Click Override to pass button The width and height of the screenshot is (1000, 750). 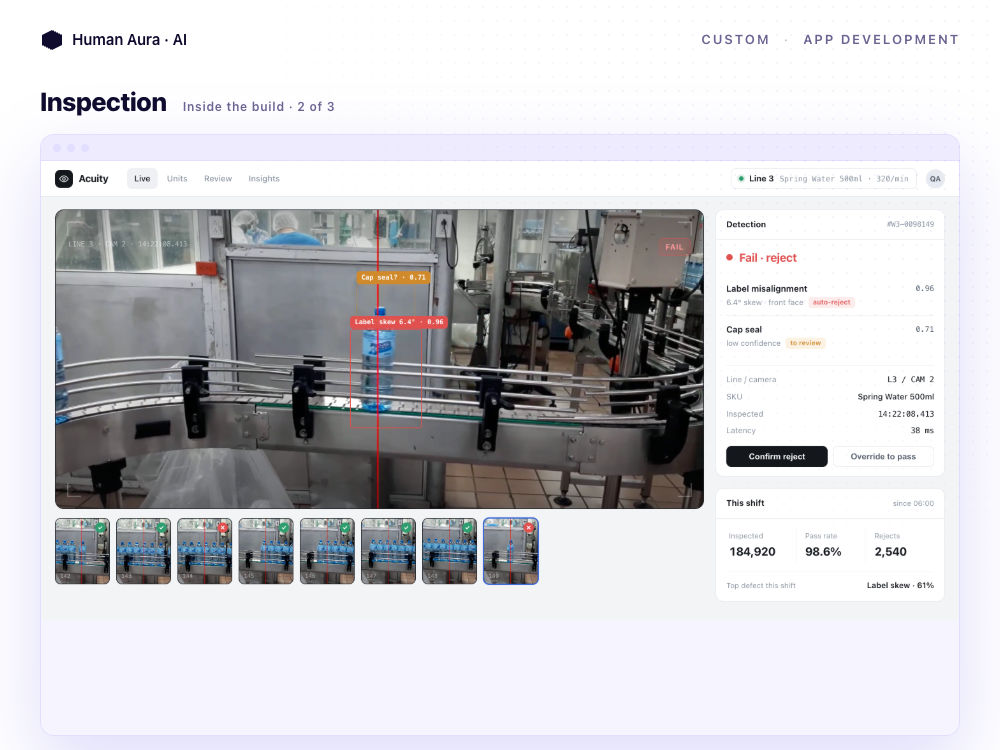pos(883,457)
